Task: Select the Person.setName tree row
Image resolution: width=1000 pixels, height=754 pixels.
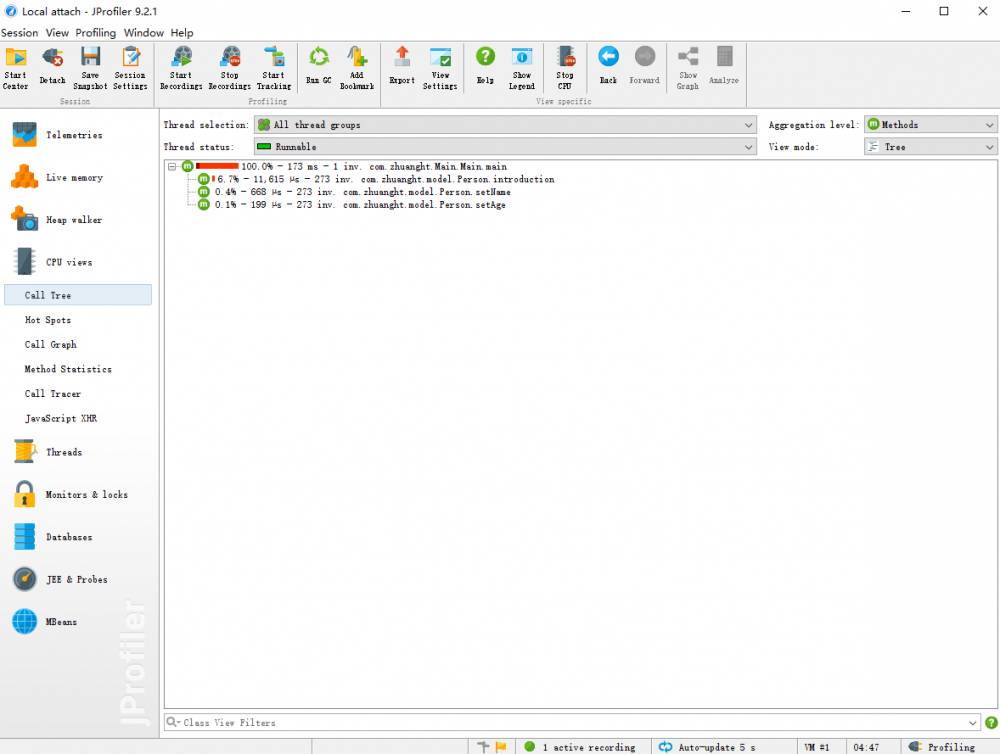Action: click(x=354, y=192)
